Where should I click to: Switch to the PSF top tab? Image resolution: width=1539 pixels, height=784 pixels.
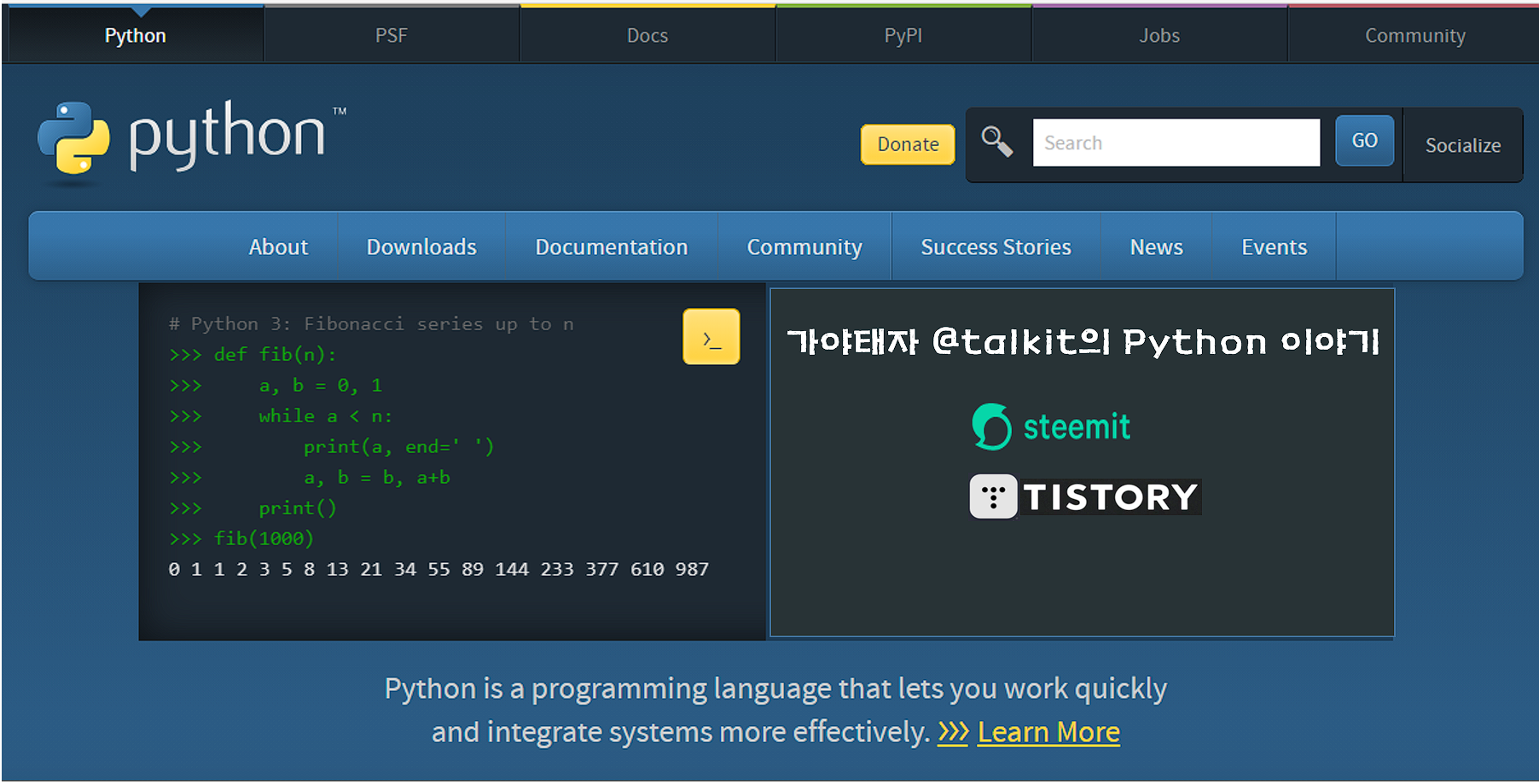[392, 35]
